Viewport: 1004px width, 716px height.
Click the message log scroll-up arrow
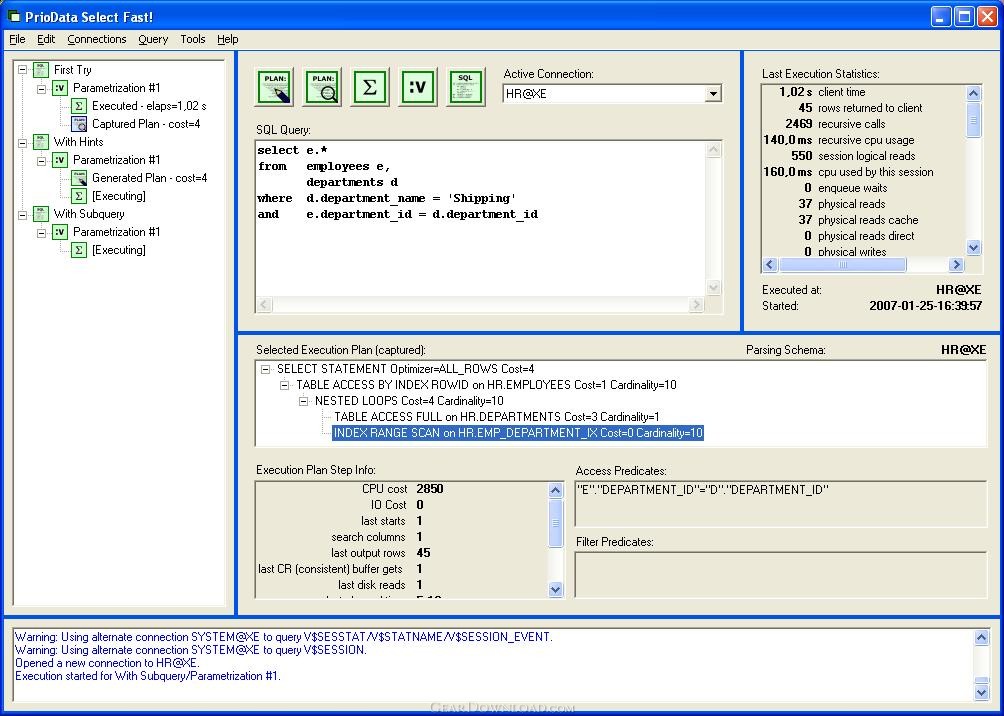pos(981,637)
